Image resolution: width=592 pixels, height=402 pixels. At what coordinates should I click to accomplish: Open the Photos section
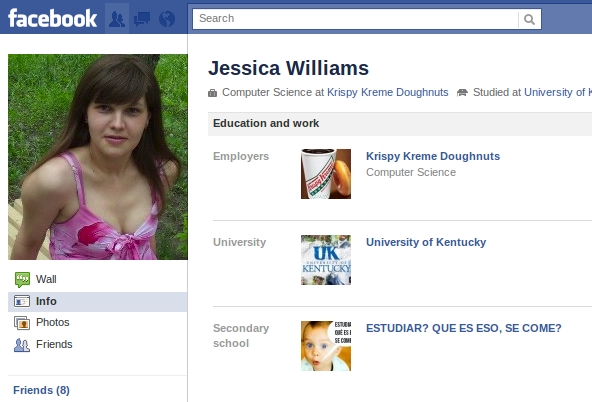(x=97, y=323)
